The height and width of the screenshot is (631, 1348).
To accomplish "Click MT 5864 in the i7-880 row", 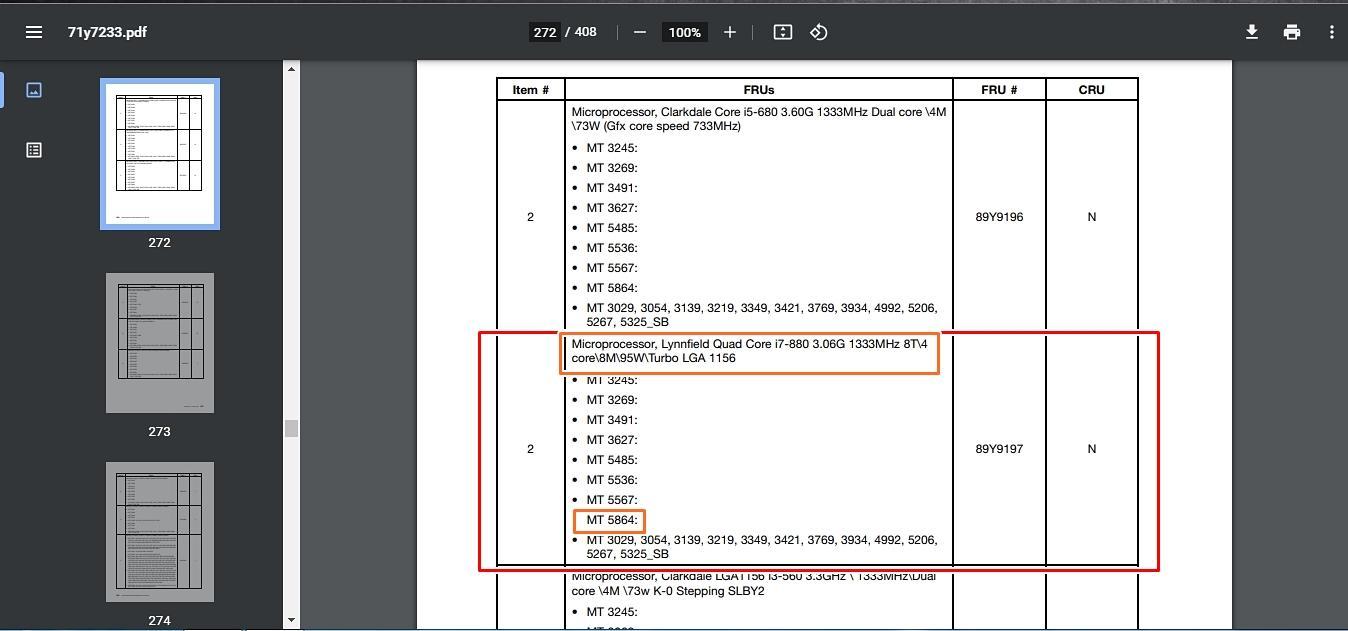I will coord(611,520).
